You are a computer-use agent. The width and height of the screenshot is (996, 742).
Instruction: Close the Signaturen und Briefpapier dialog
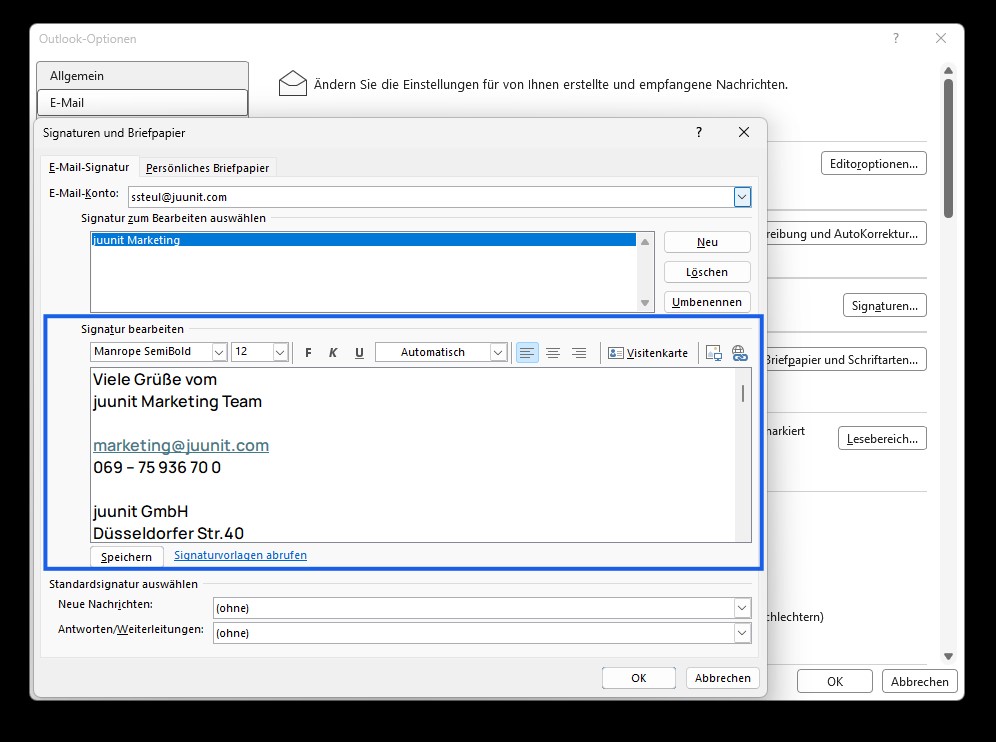point(744,132)
